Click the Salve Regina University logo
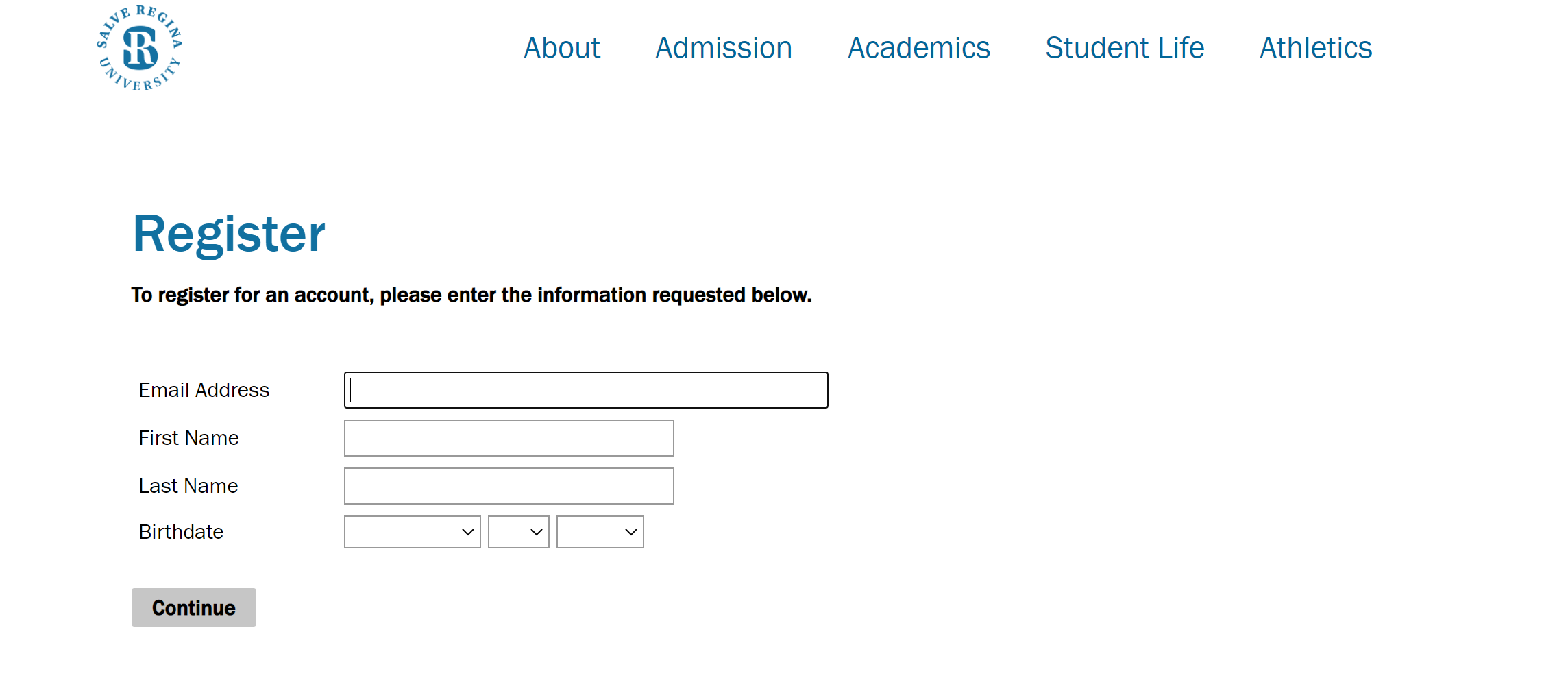 pyautogui.click(x=140, y=48)
